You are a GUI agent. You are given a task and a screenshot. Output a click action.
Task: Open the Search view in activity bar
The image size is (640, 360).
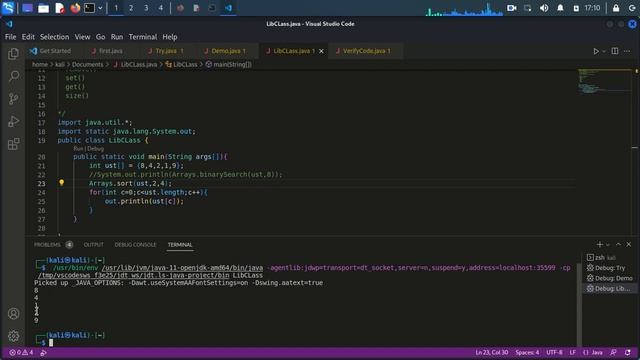pyautogui.click(x=13, y=76)
